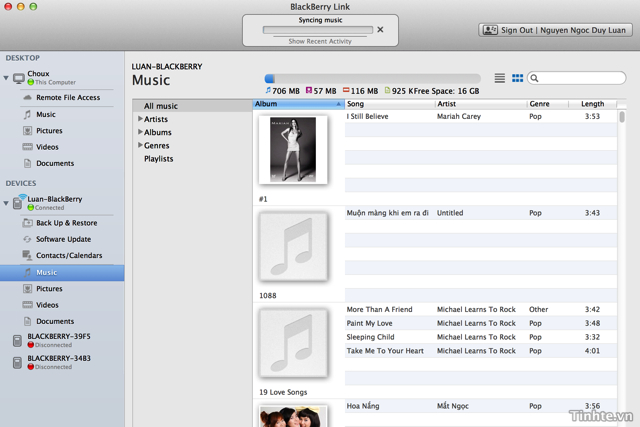Open Contacts/Calendars icon
This screenshot has height=427, width=640.
(x=27, y=255)
